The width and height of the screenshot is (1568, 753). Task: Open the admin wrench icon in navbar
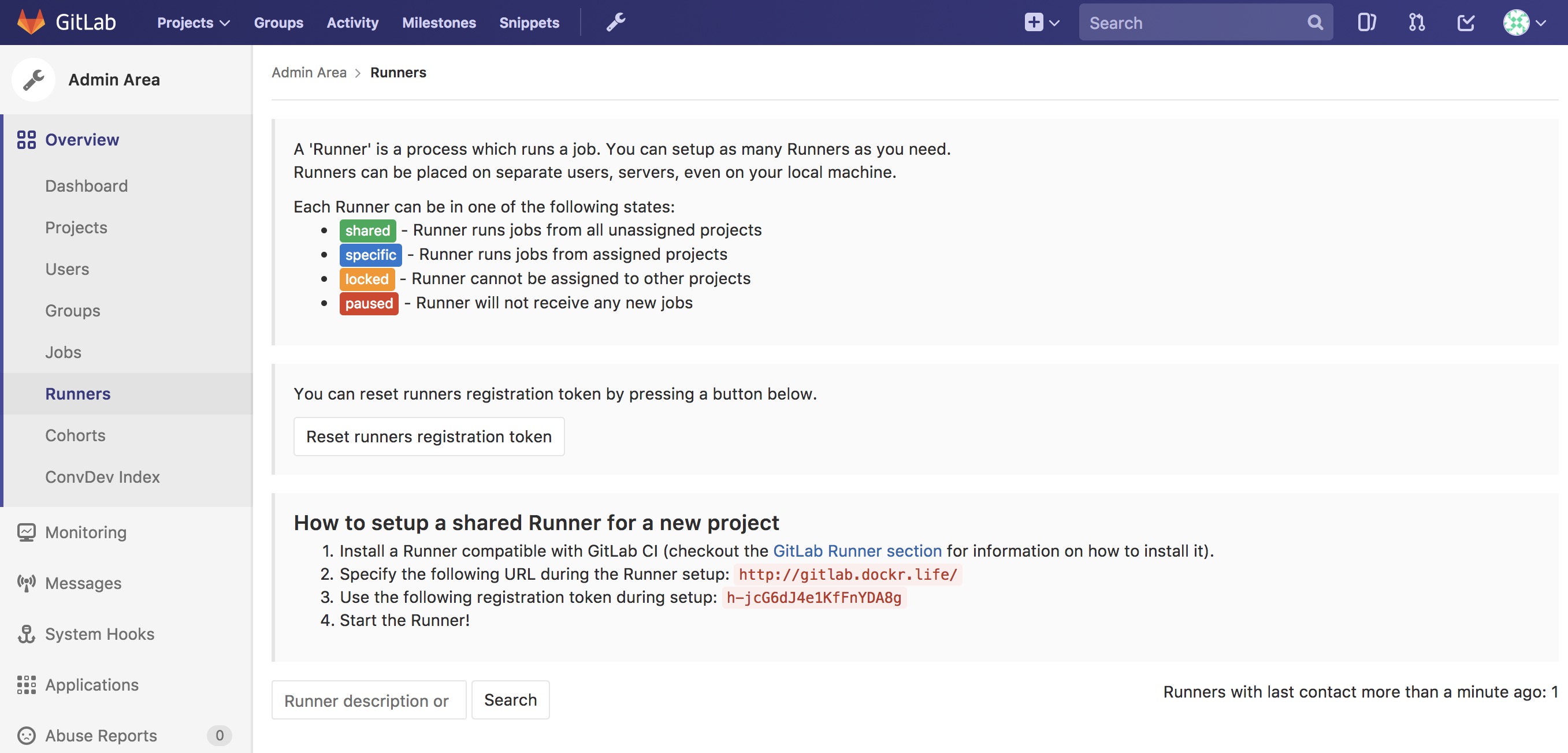pyautogui.click(x=615, y=23)
